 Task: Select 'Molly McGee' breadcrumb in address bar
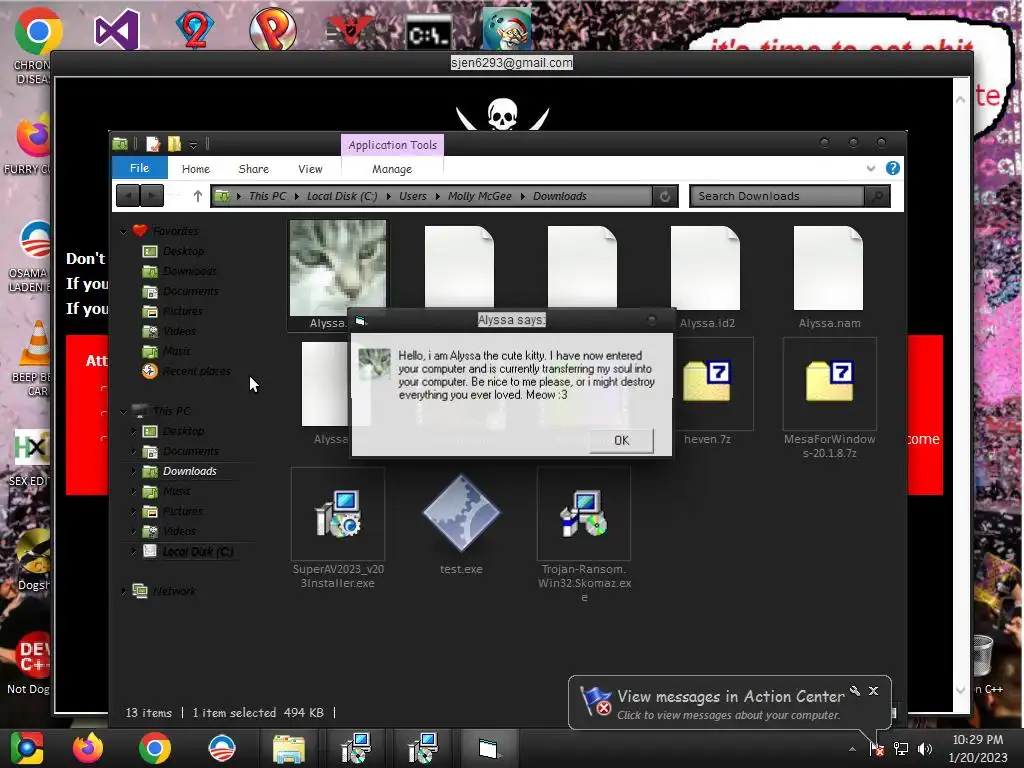pos(479,196)
